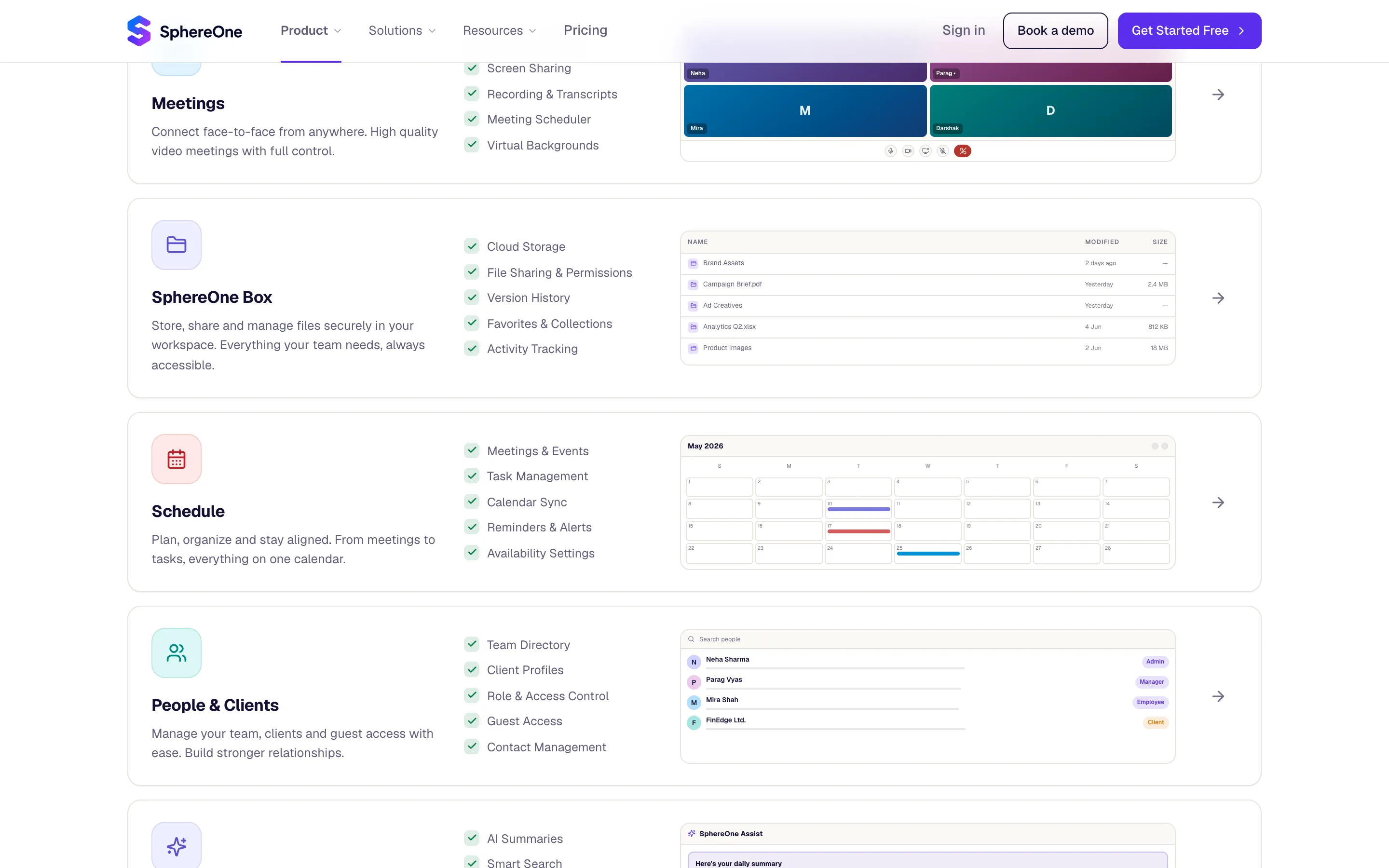The height and width of the screenshot is (868, 1389).
Task: Click the checkmark beside Guest Access
Action: [472, 721]
